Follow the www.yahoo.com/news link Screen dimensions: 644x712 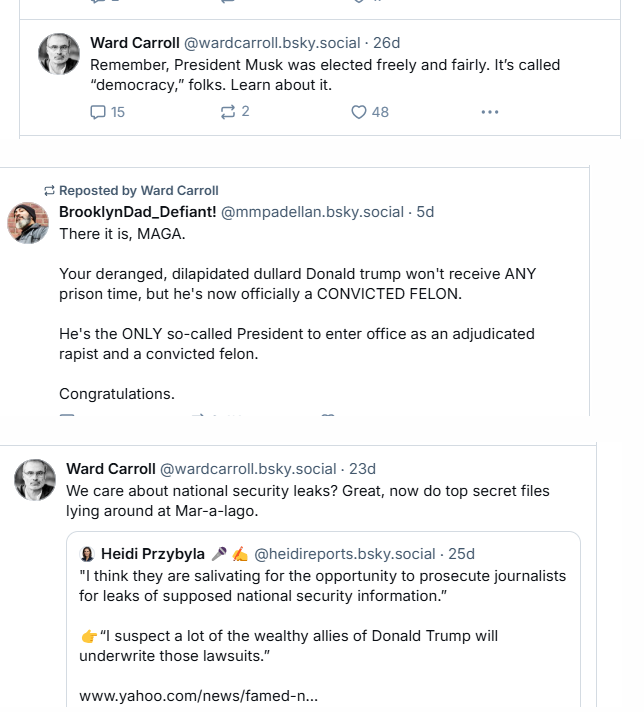pos(198,695)
